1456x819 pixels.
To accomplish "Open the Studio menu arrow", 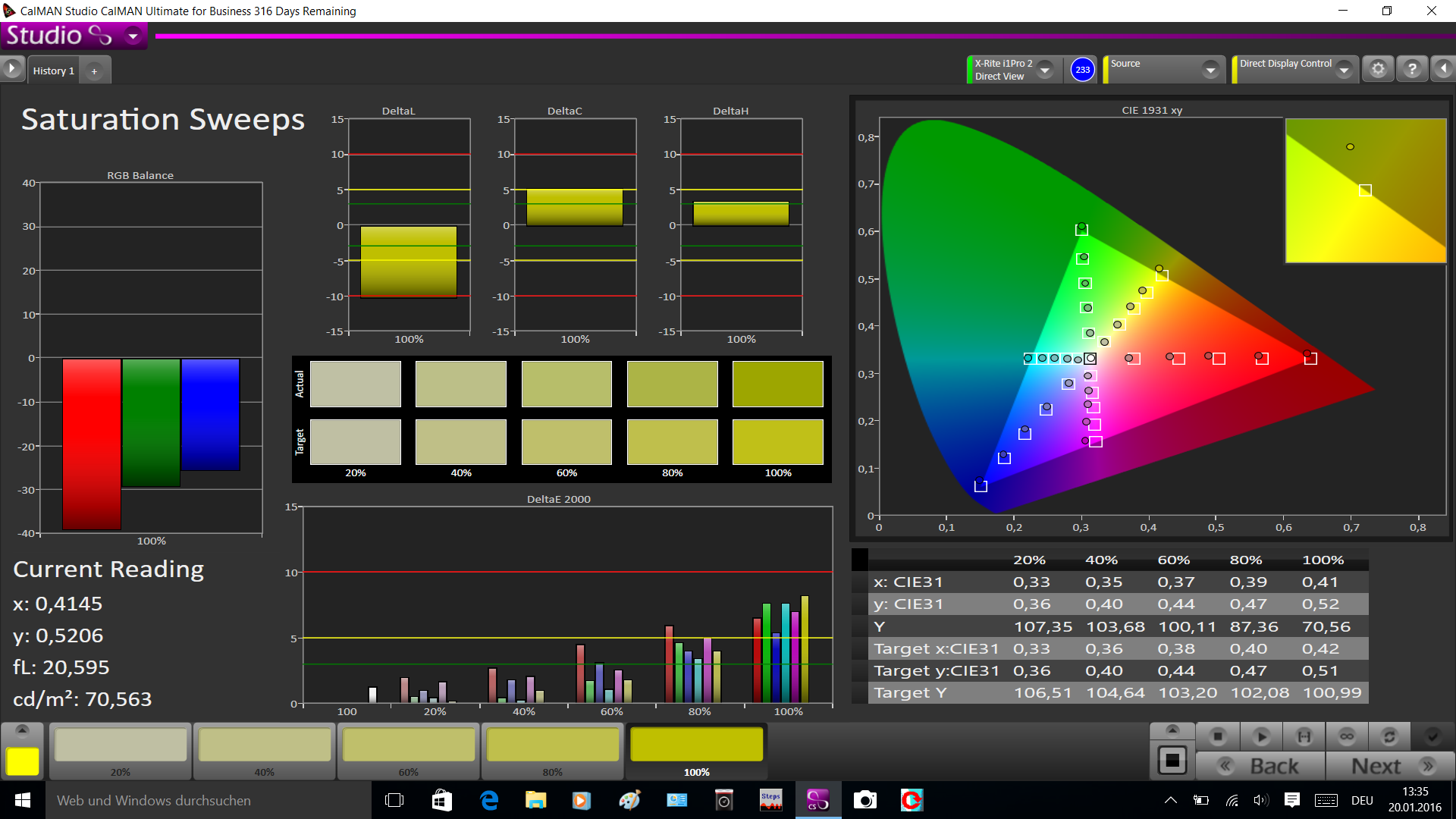I will [x=133, y=36].
